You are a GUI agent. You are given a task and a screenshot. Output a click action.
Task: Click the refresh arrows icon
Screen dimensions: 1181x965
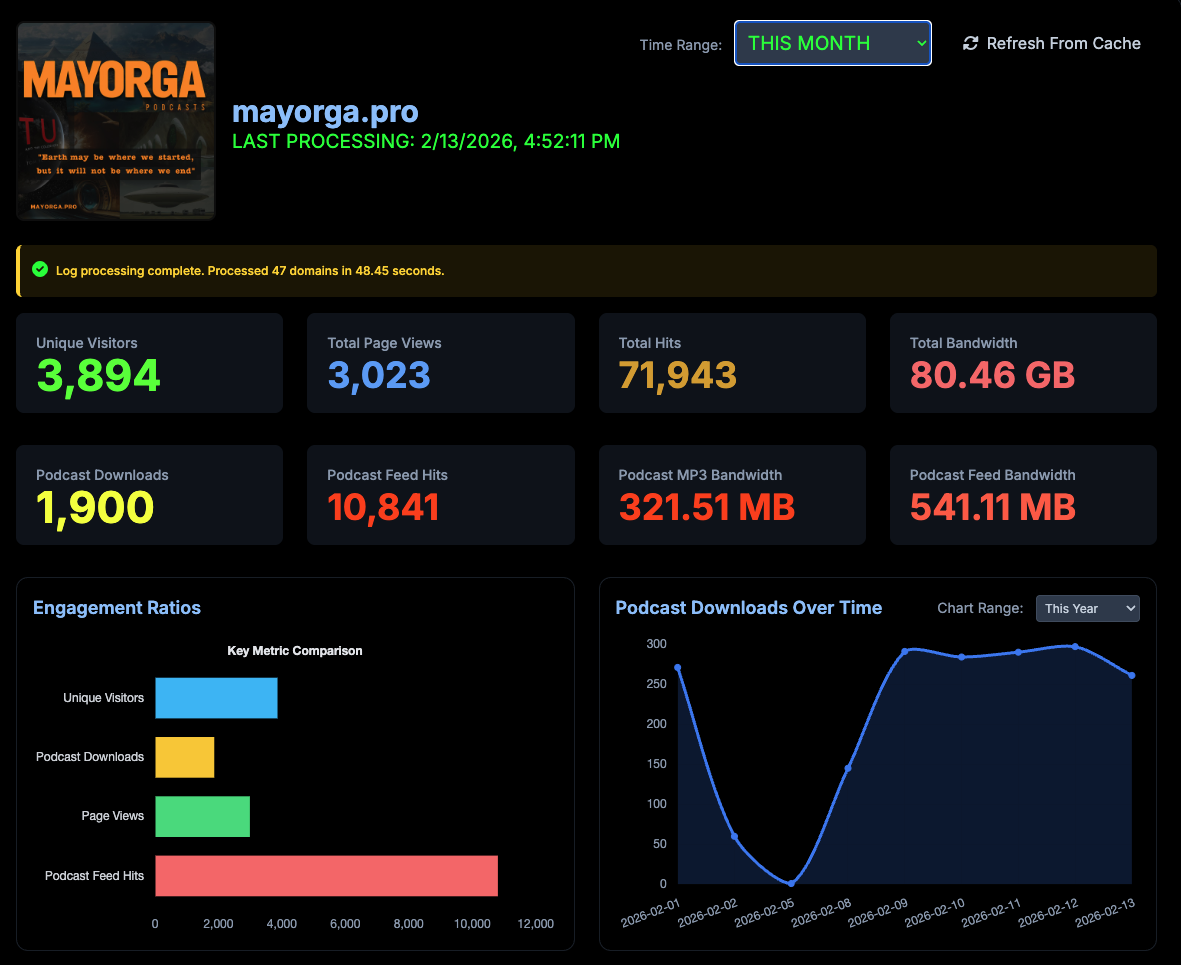tap(970, 43)
